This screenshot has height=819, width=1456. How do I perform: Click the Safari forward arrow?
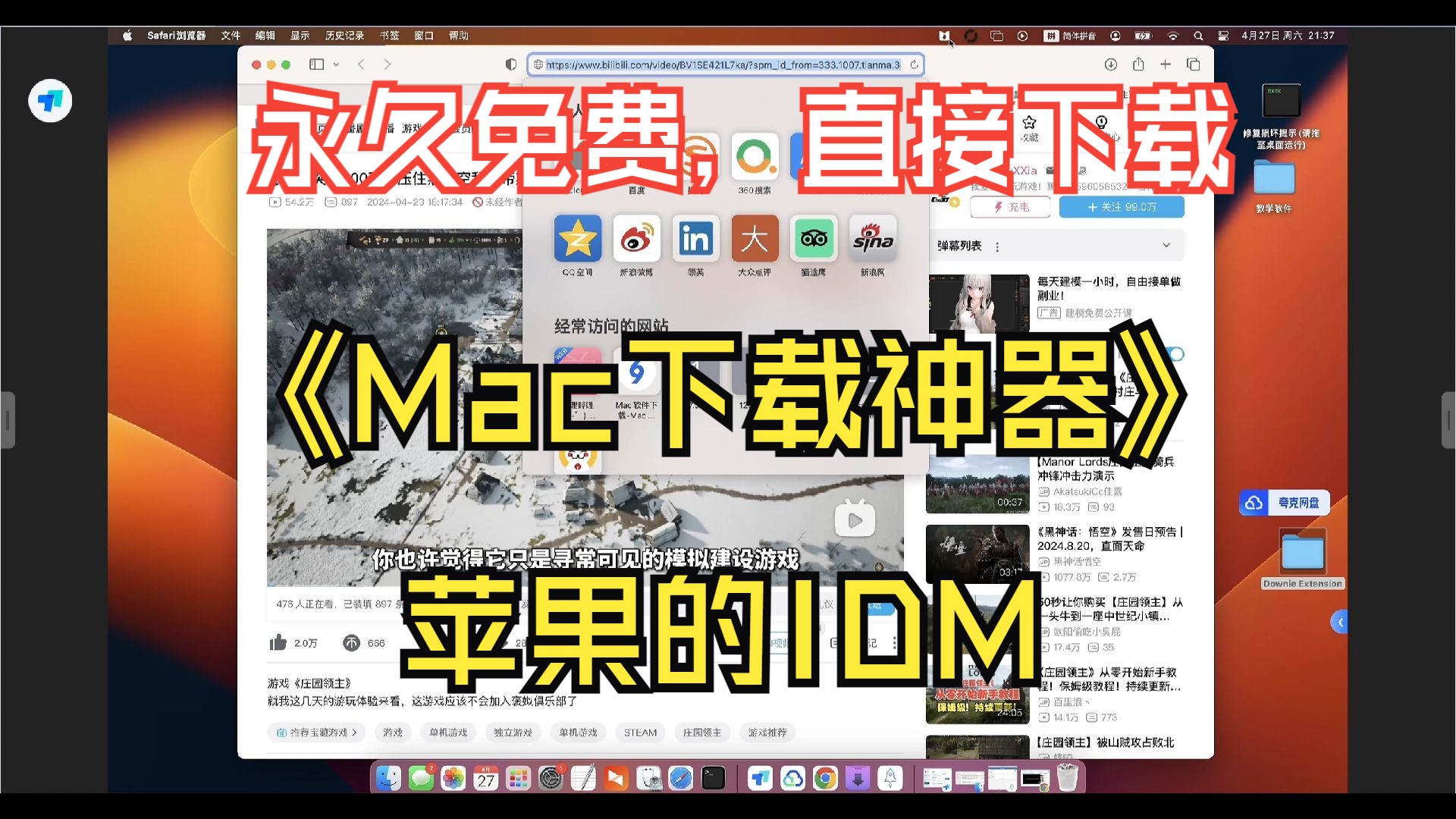coord(388,64)
